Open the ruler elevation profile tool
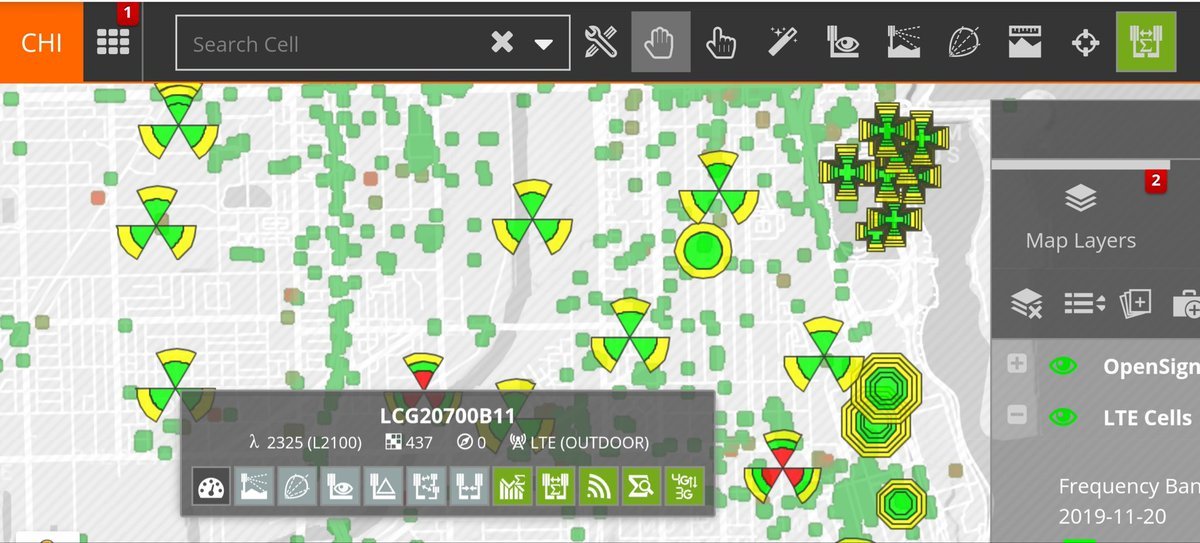Image resolution: width=1200 pixels, height=543 pixels. 1025,43
